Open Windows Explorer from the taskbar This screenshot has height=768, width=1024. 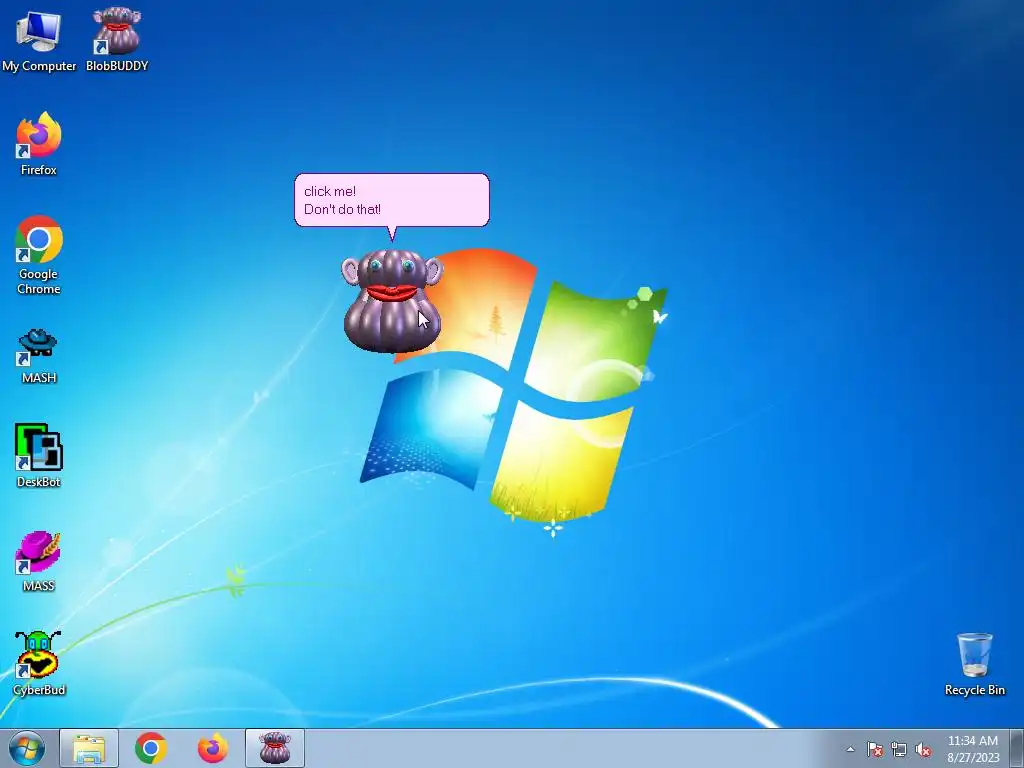[x=89, y=748]
